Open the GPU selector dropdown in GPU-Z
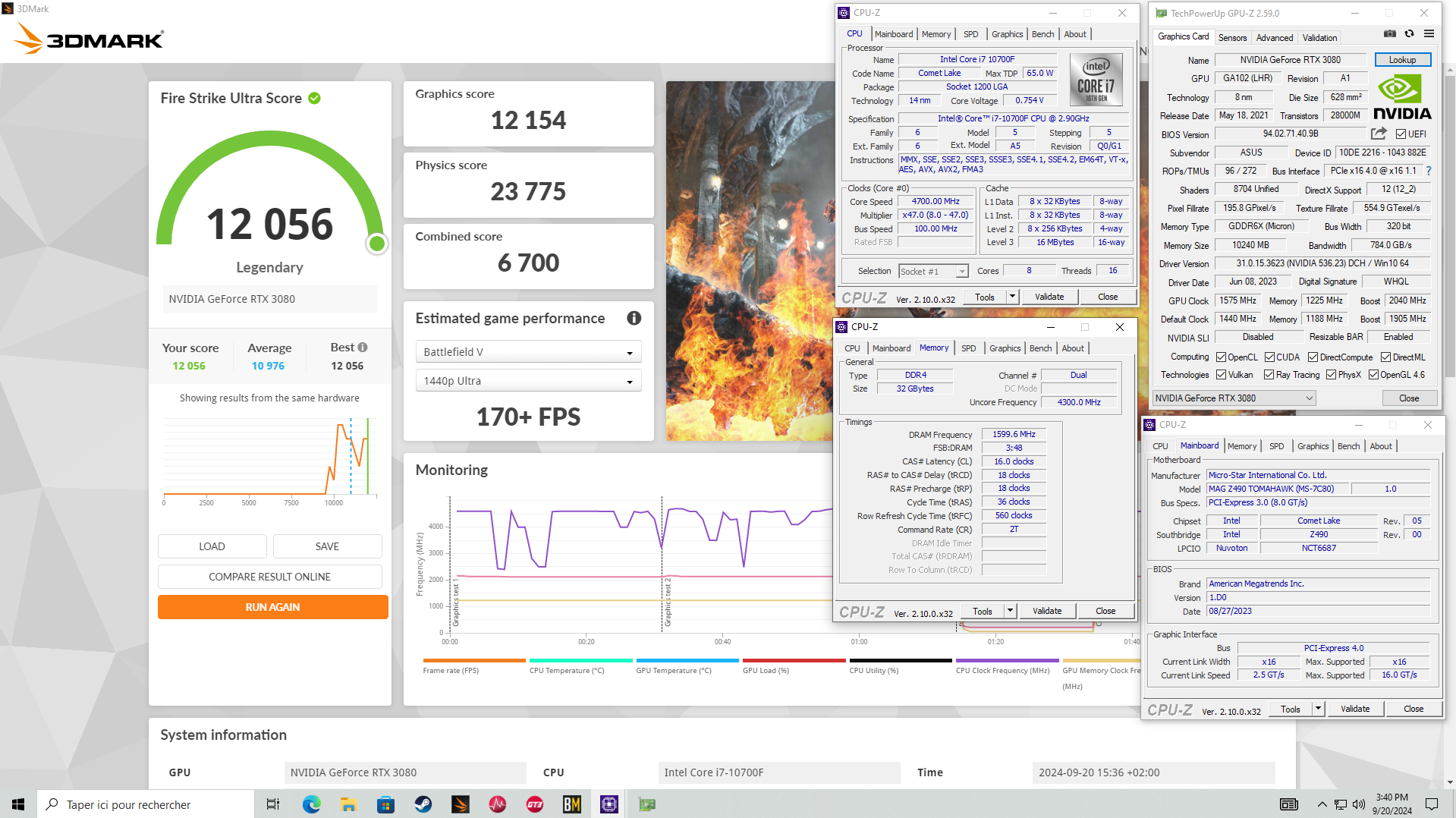Screen dimensions: 1456x818 tap(1234, 398)
